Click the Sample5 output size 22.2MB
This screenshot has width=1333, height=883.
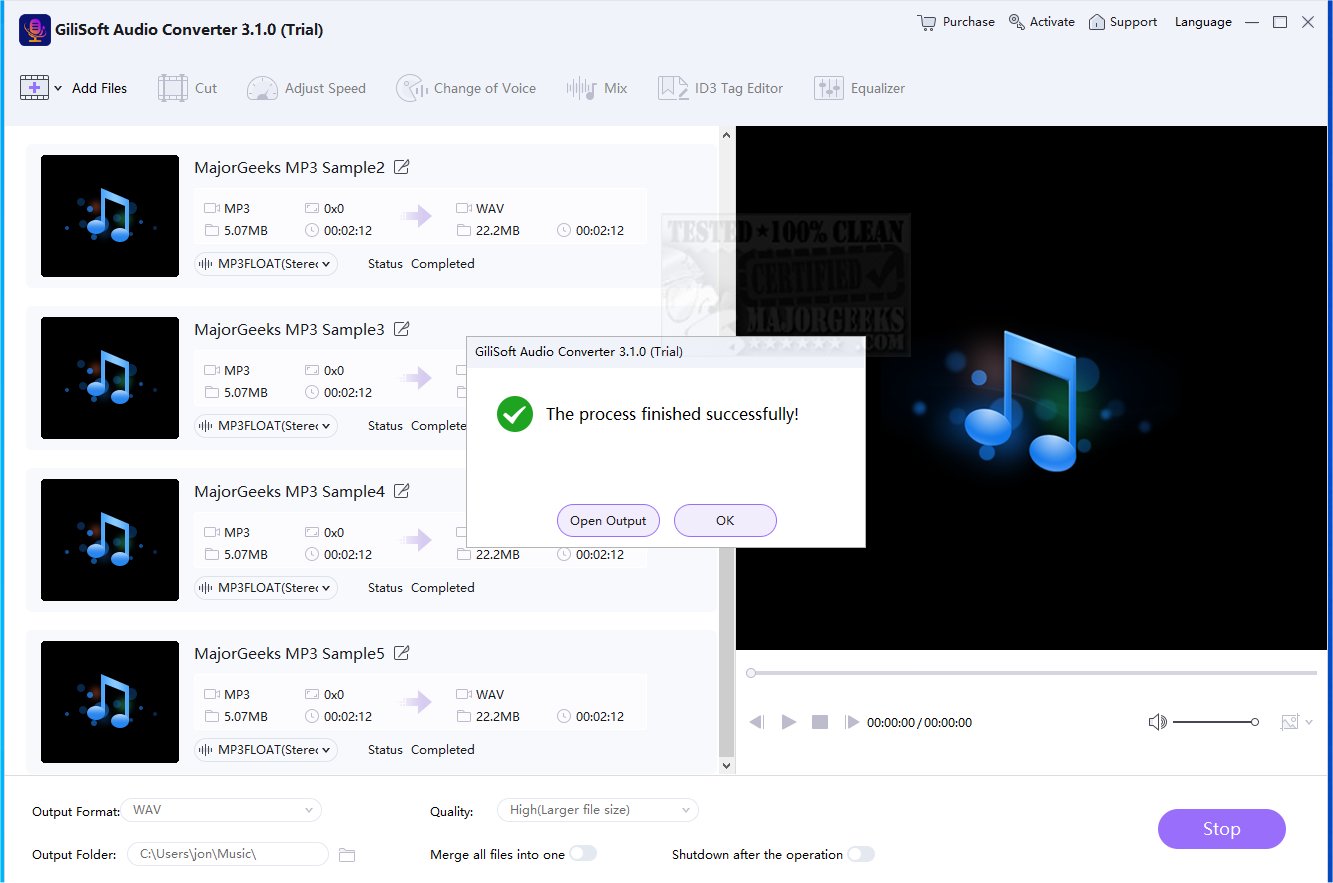(498, 717)
